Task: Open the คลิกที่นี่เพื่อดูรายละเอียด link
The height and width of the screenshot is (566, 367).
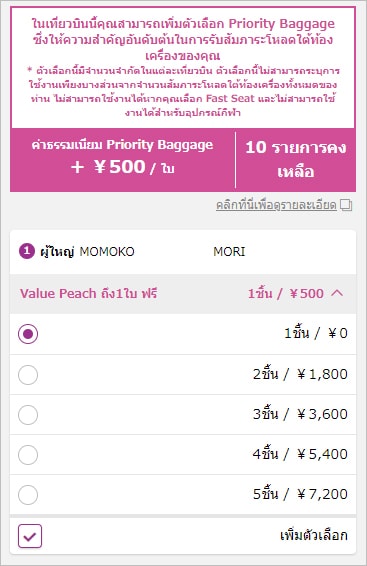Action: click(x=276, y=205)
